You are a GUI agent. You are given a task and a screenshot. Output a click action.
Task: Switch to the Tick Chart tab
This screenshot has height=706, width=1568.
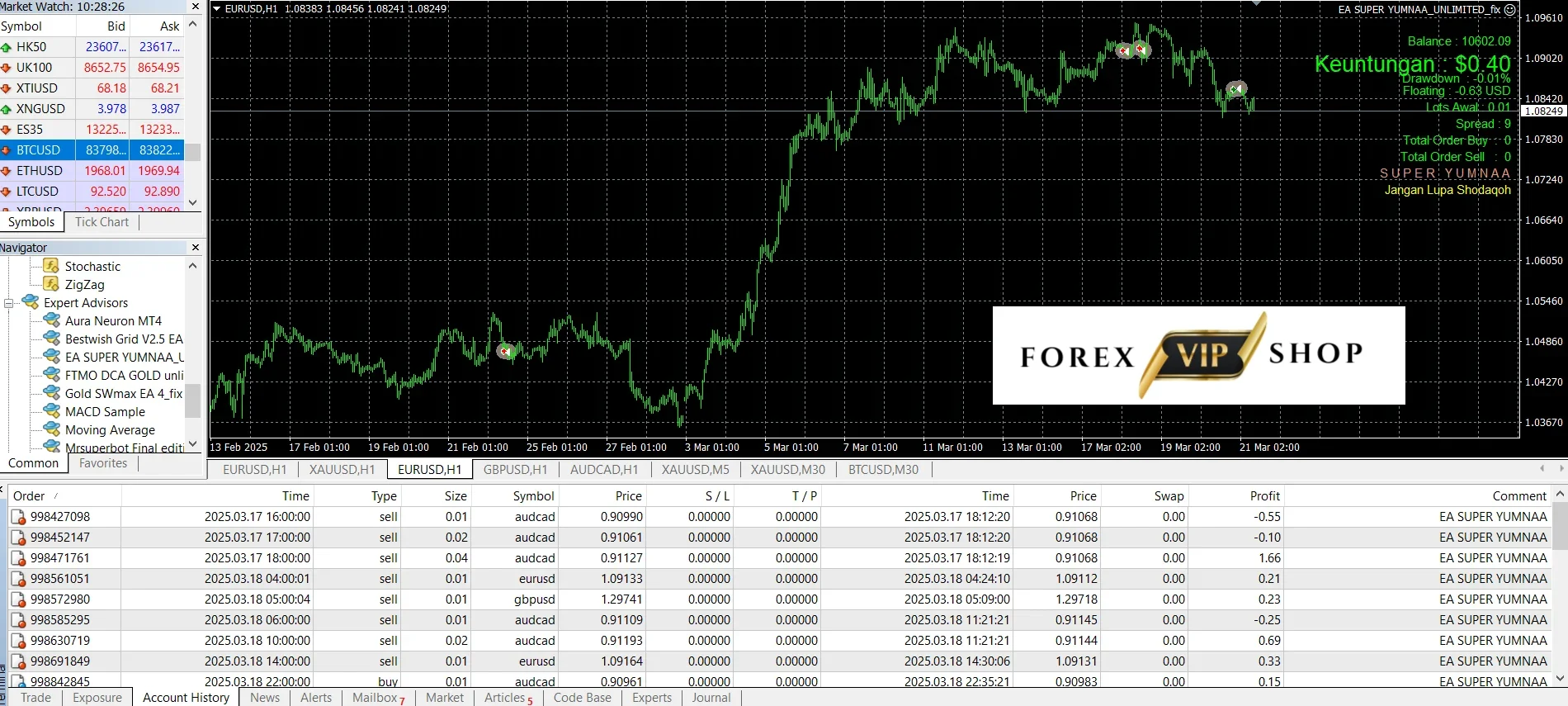click(102, 222)
